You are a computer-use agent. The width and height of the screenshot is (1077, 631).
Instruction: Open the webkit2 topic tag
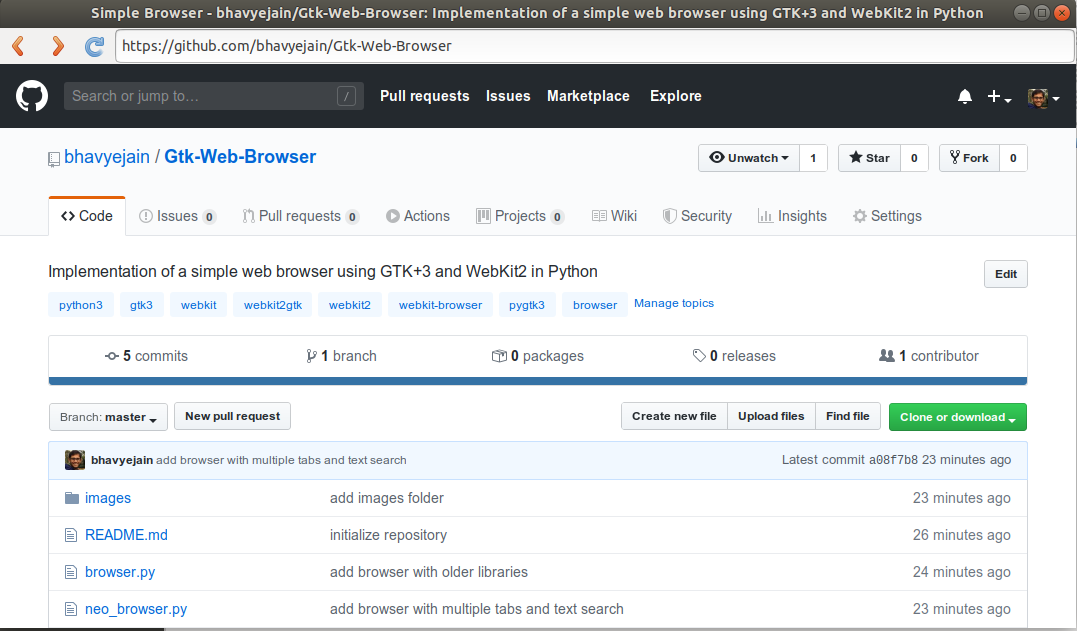coord(350,305)
